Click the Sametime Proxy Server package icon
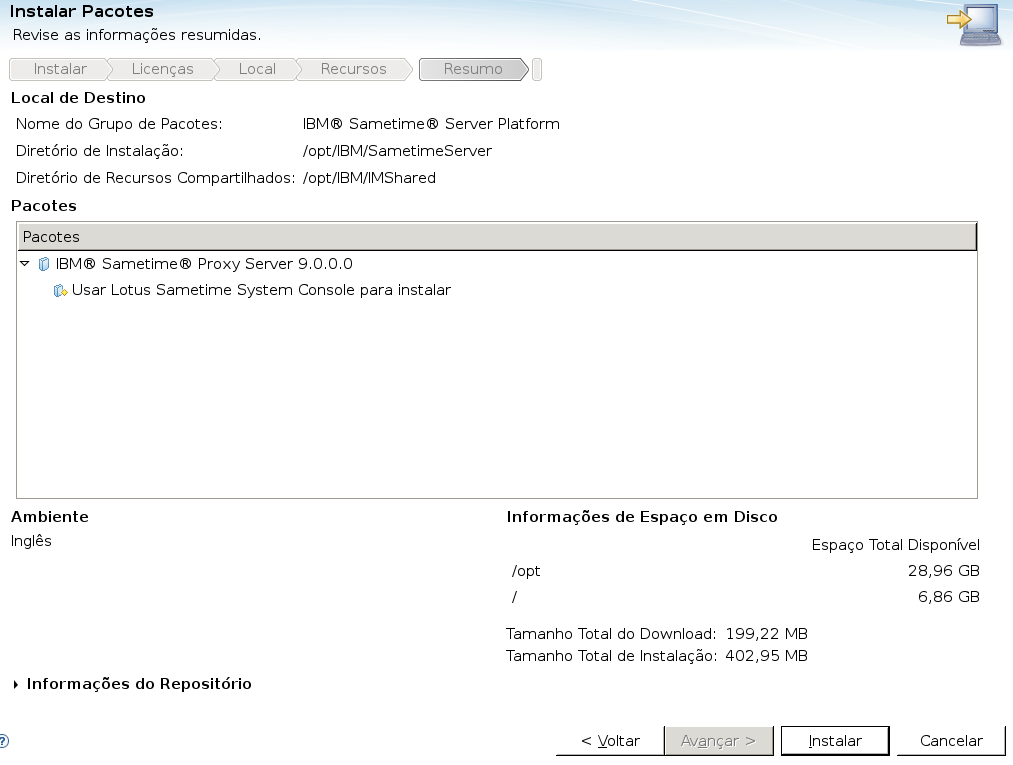This screenshot has height=765, width=1013. click(x=43, y=264)
